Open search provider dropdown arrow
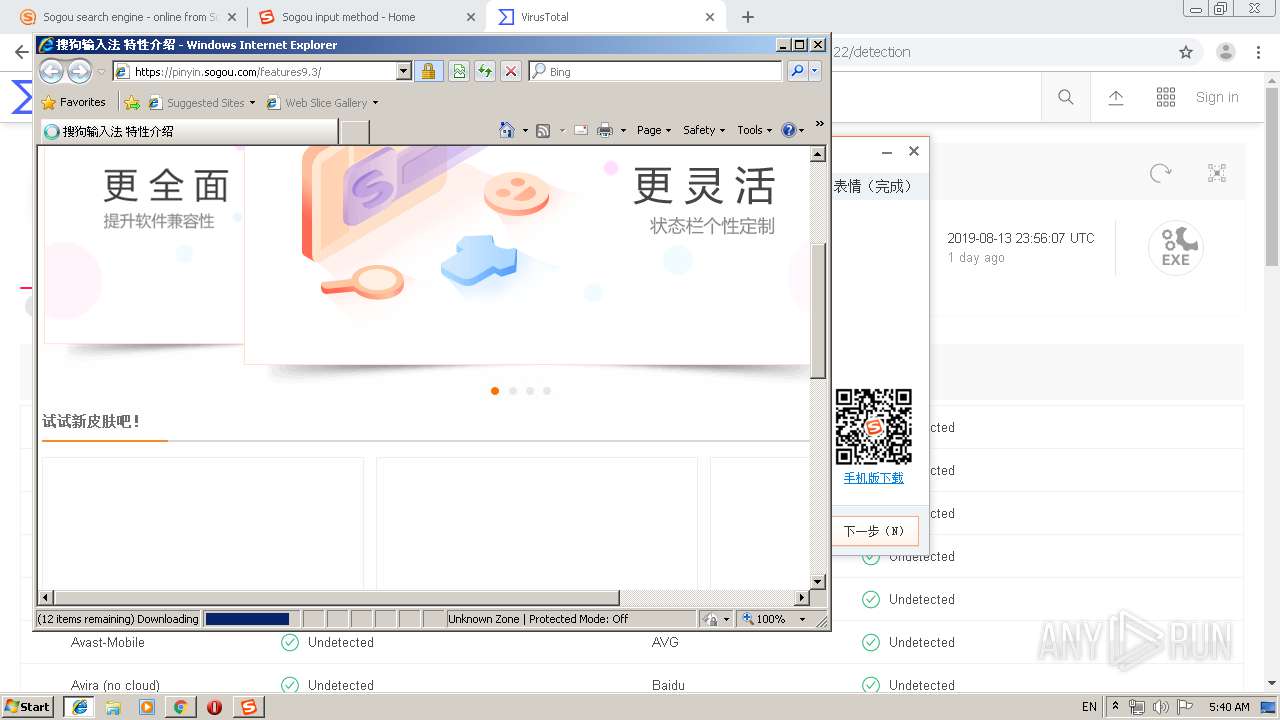This screenshot has height=720, width=1280. click(815, 71)
